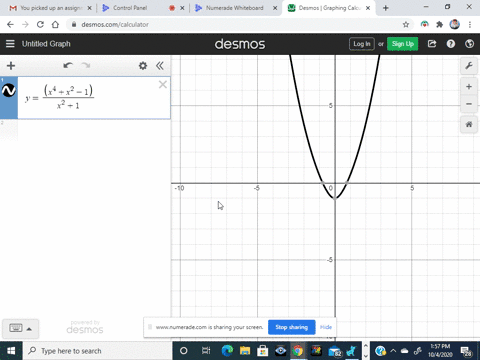
Task: Open the Chrome profile avatar
Action: [x=455, y=24]
